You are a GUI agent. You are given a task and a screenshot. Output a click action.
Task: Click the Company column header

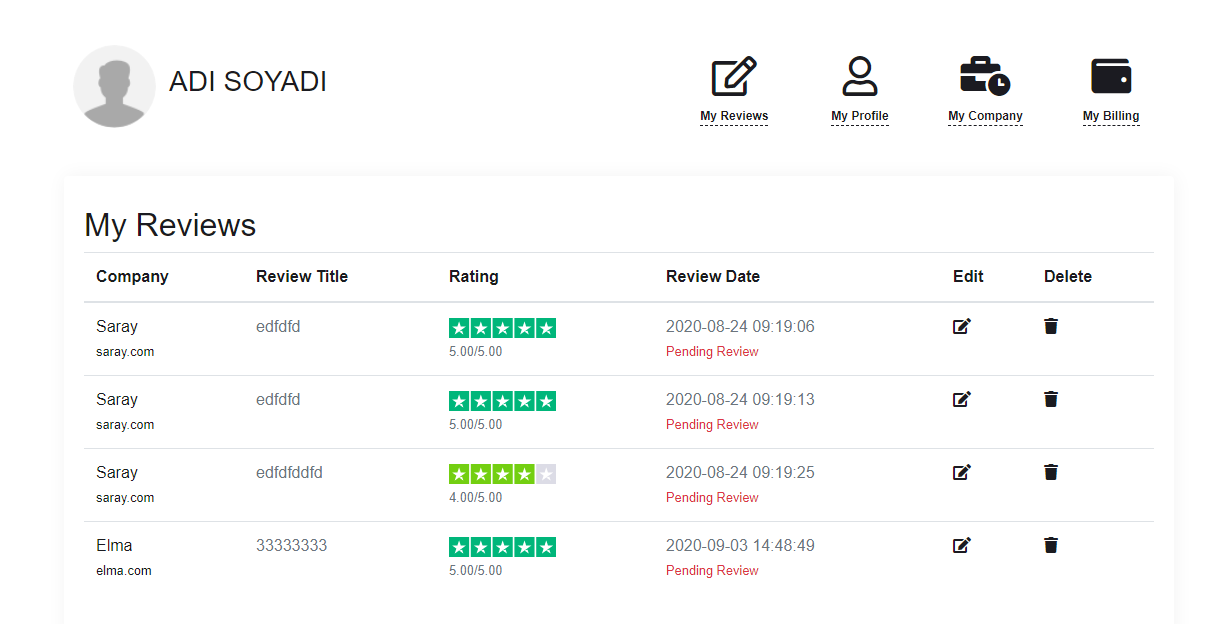click(132, 277)
